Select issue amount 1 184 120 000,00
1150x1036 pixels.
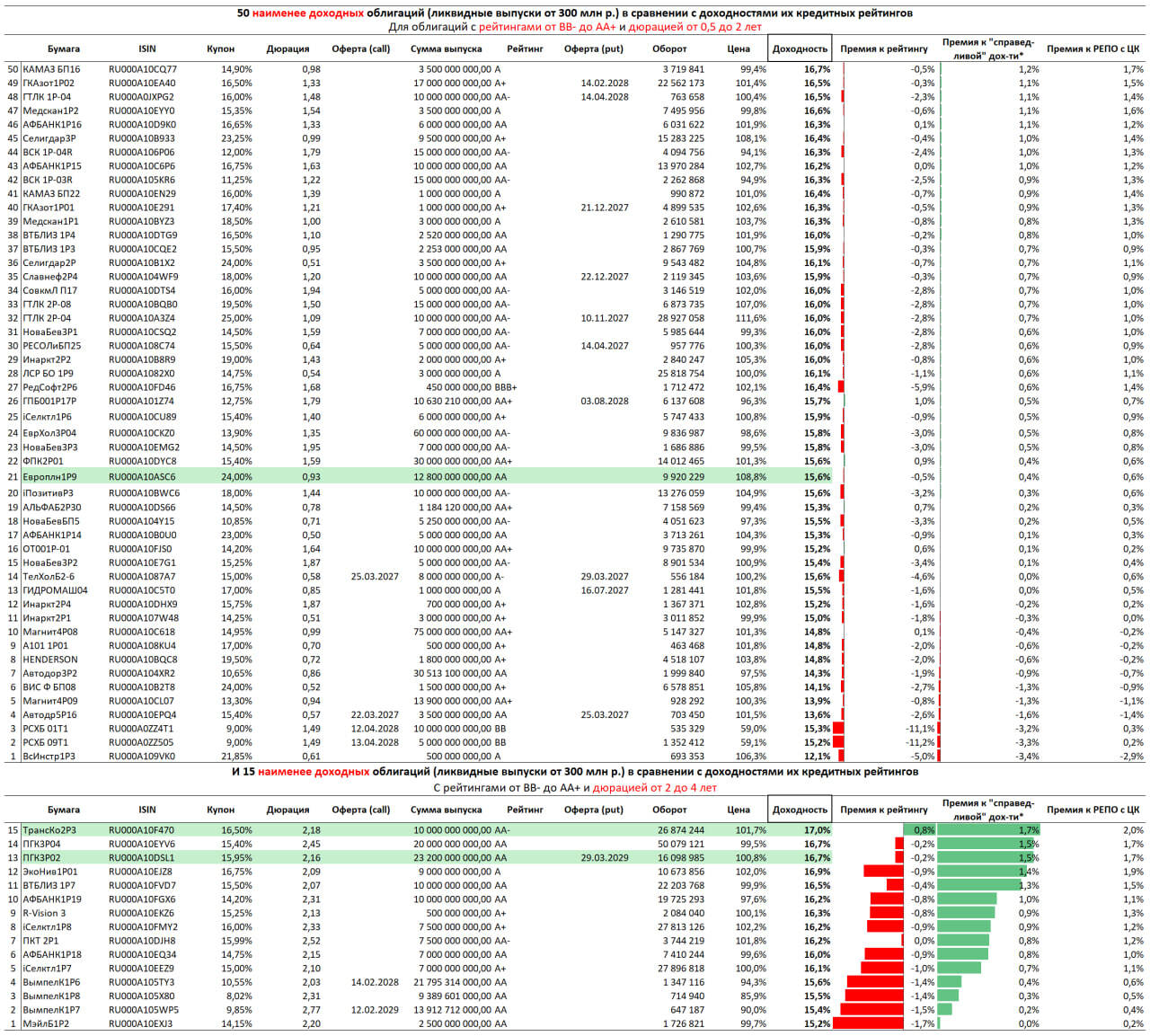(x=456, y=508)
